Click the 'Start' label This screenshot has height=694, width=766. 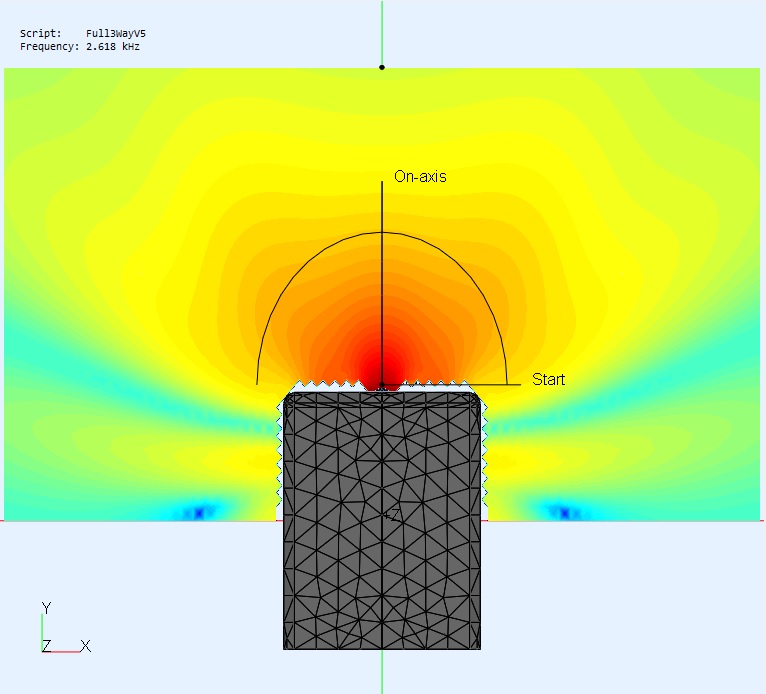point(548,379)
